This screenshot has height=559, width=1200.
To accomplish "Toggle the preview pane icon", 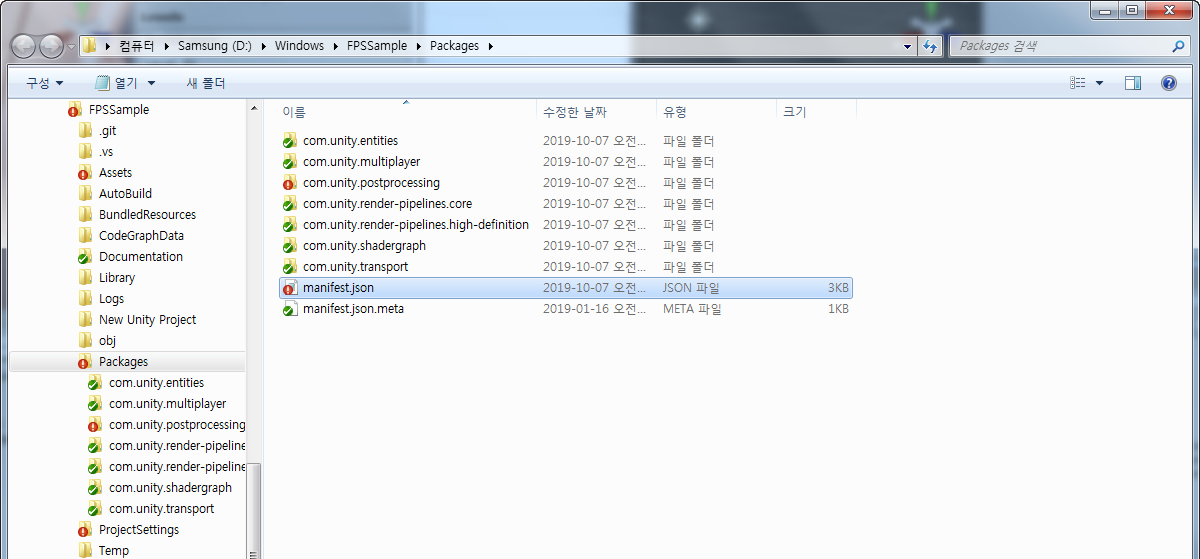I will tap(1133, 83).
